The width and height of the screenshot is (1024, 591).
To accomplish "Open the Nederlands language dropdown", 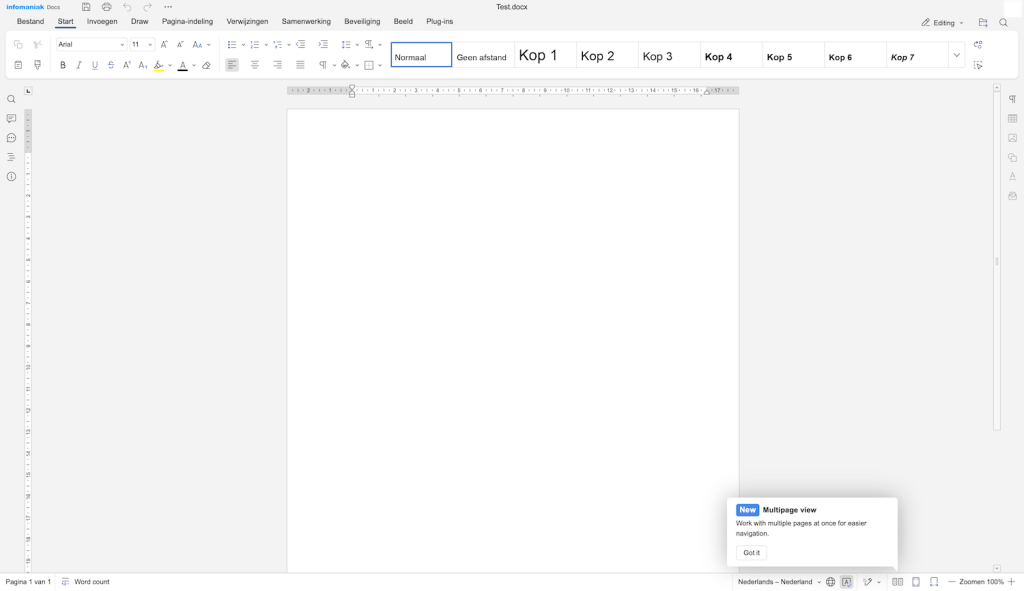I will 779,582.
